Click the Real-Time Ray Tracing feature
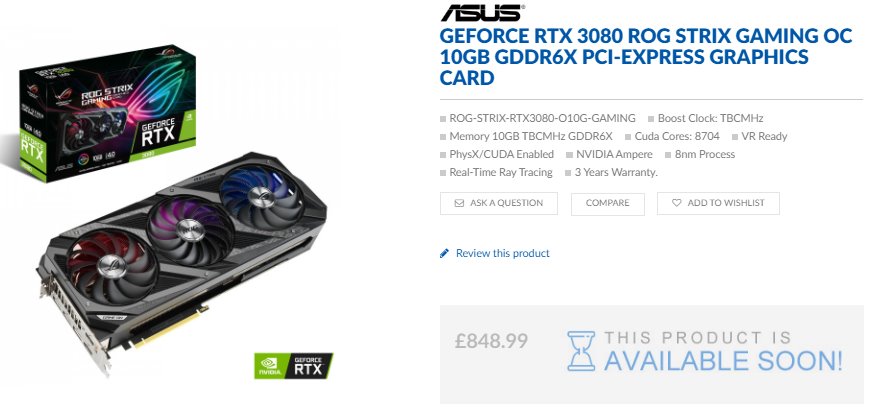 tap(501, 172)
